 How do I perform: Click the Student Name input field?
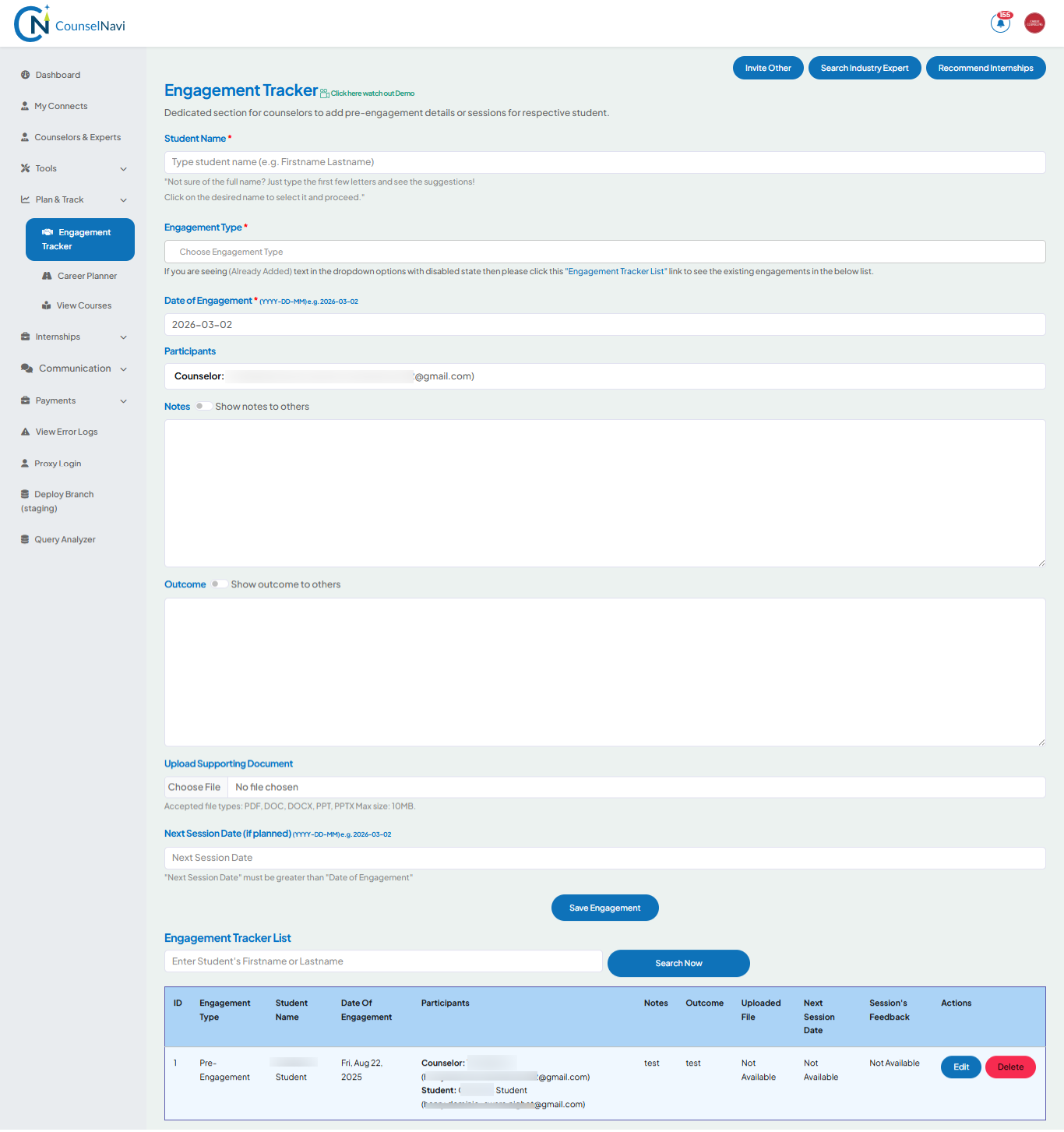point(604,162)
